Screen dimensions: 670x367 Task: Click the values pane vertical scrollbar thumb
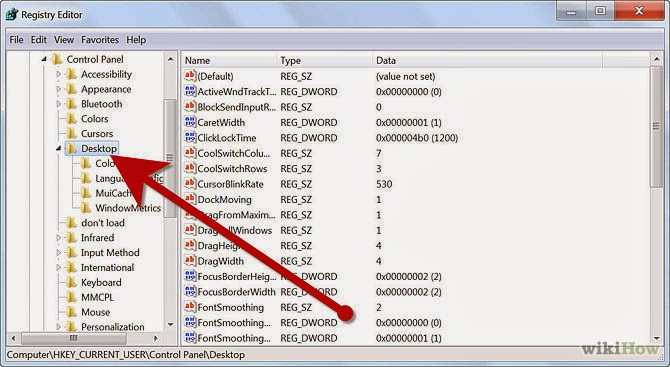[656, 126]
